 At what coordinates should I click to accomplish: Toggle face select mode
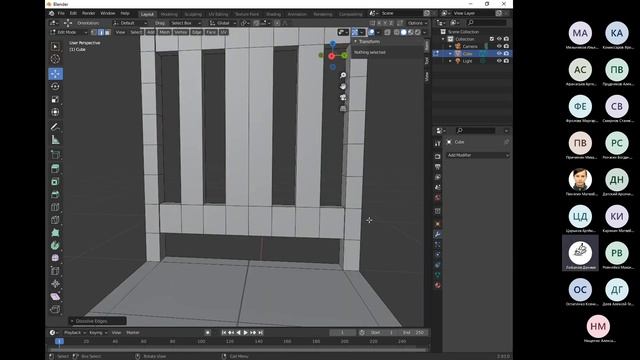click(107, 32)
